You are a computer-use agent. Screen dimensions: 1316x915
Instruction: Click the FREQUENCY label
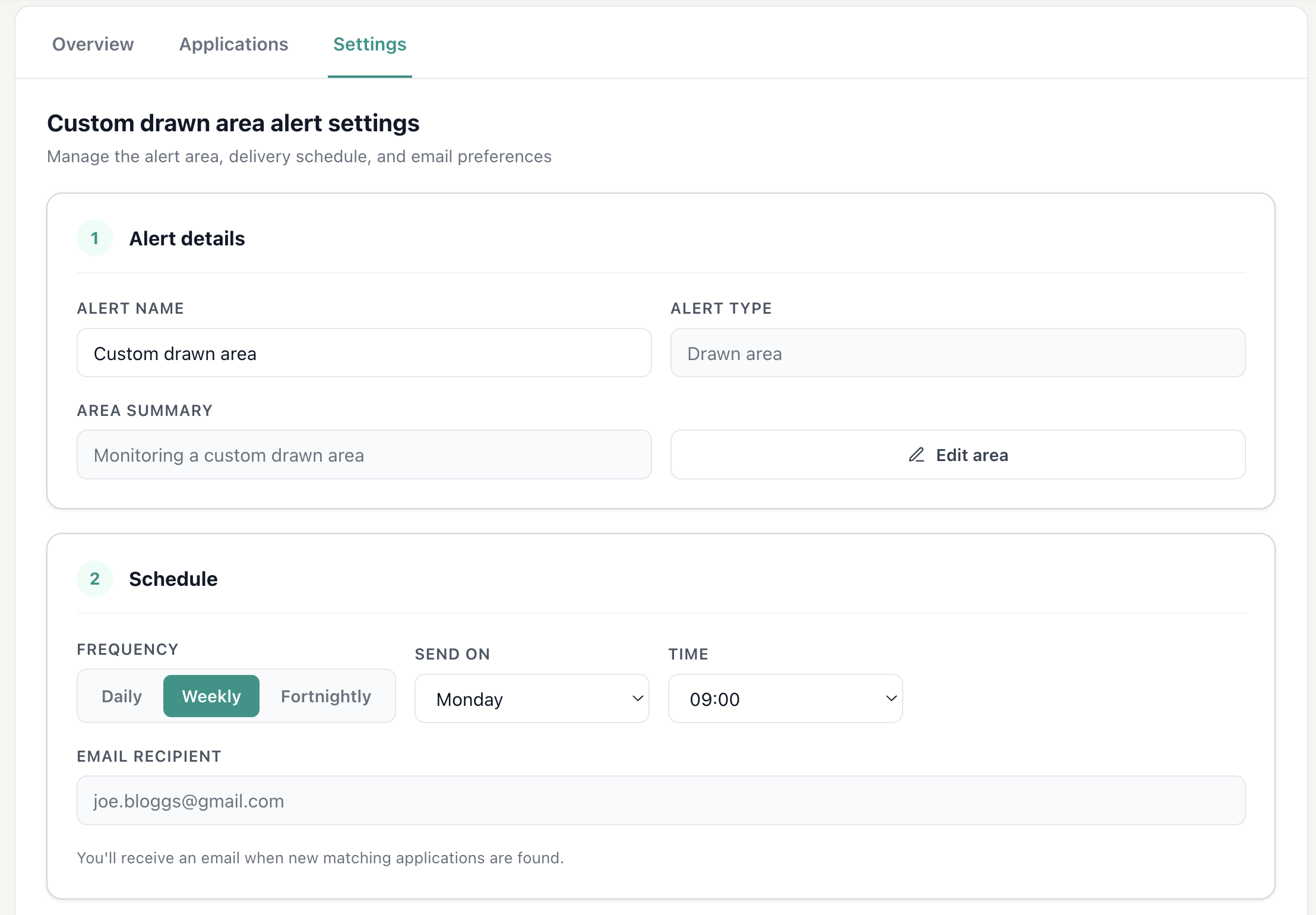(x=128, y=649)
